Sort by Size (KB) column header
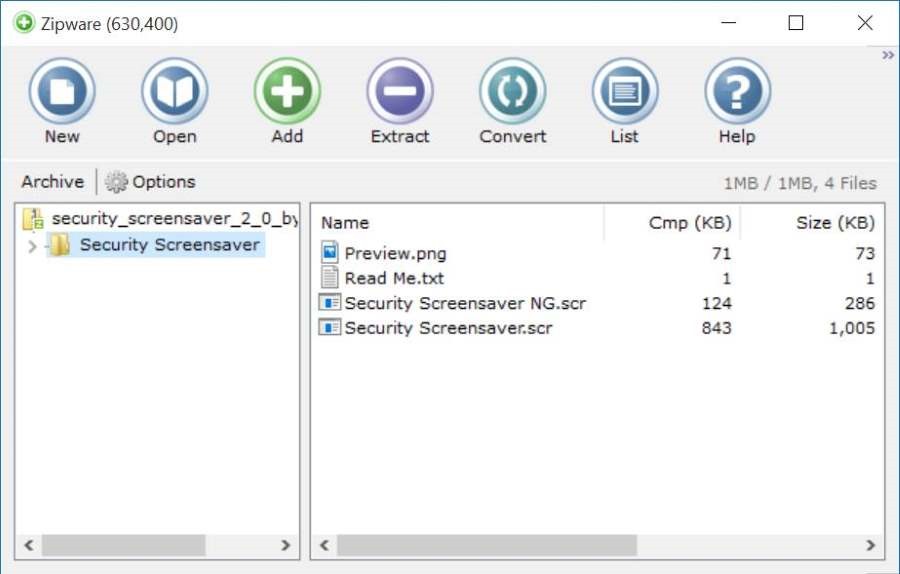 [834, 223]
